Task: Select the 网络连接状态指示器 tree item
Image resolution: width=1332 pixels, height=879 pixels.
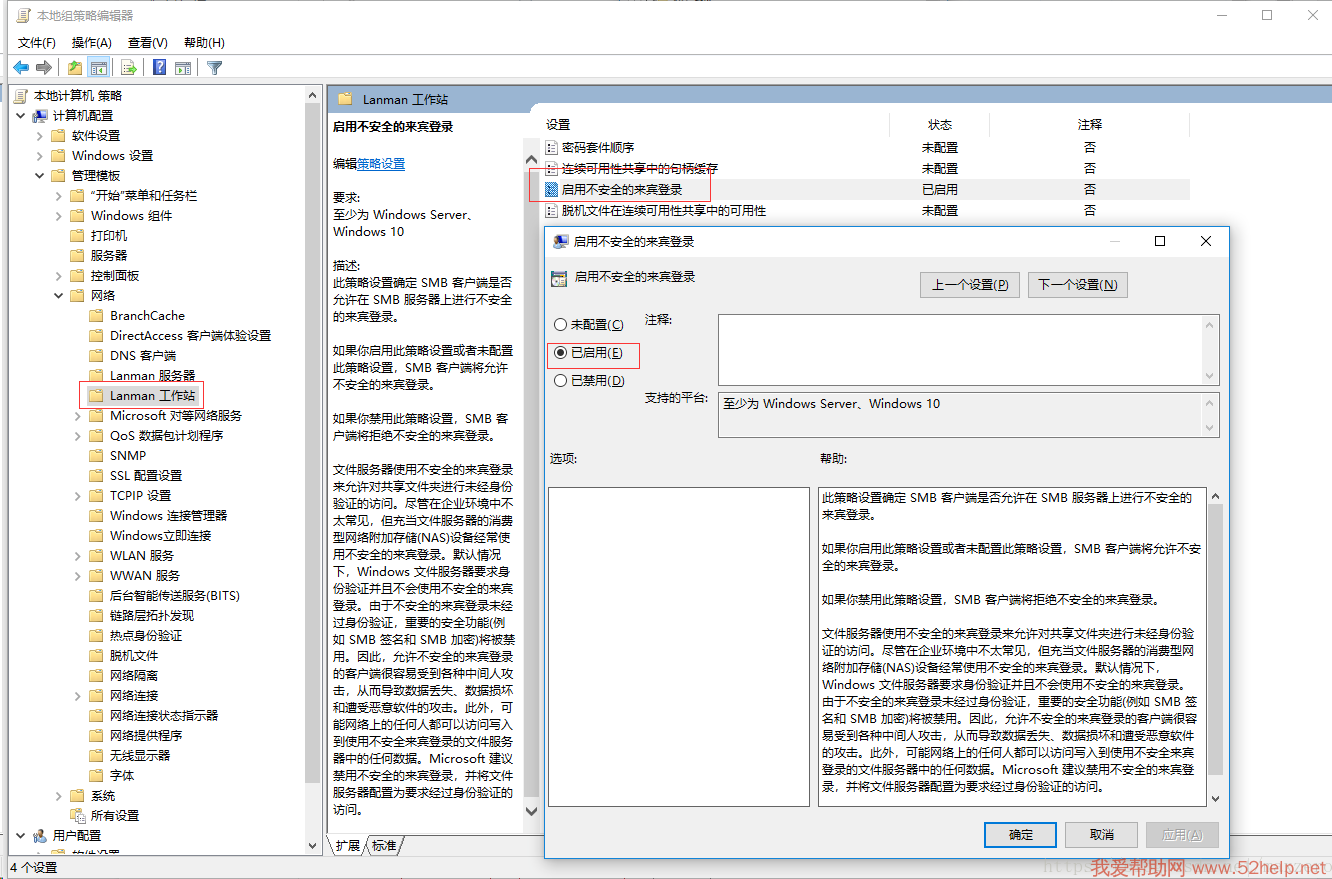Action: click(x=164, y=715)
